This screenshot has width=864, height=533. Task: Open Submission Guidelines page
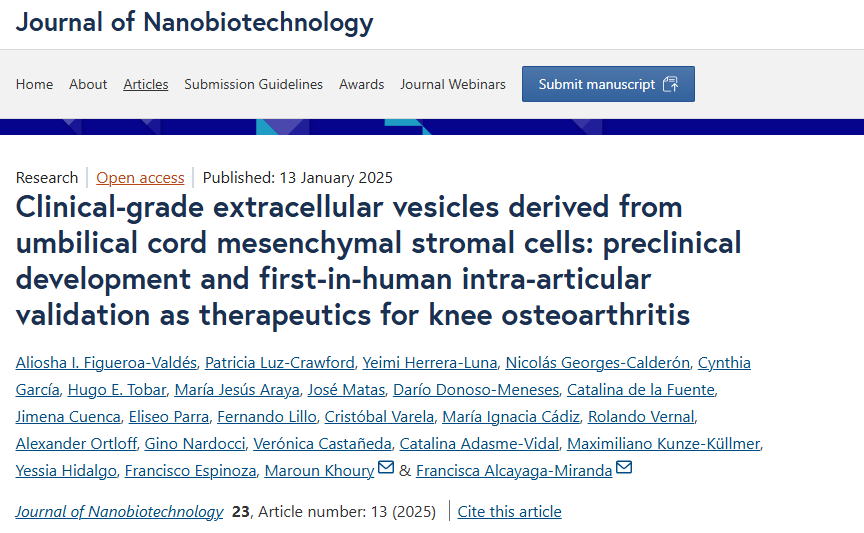(x=253, y=84)
